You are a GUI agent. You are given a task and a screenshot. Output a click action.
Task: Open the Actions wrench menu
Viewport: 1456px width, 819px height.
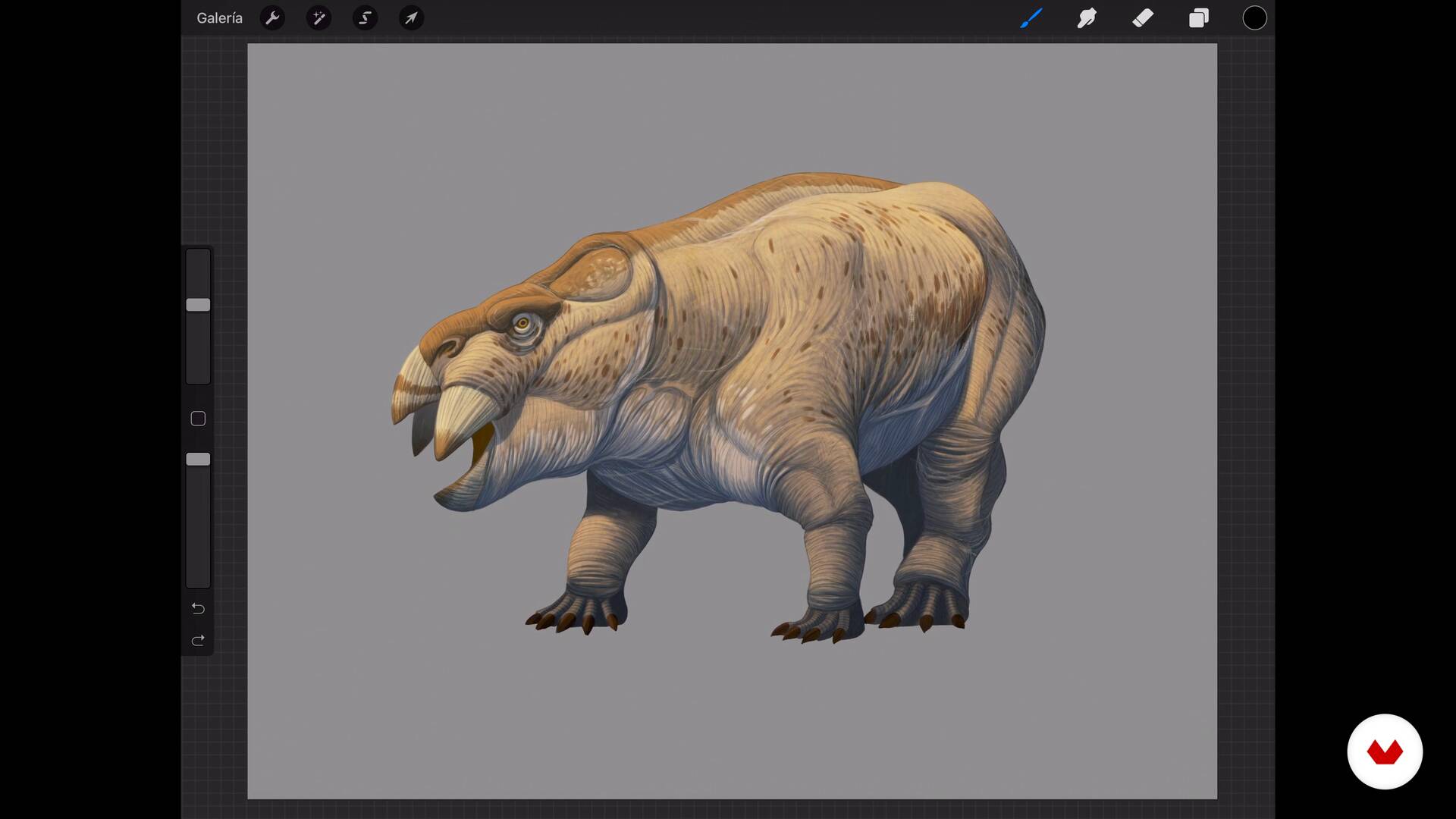tap(272, 18)
